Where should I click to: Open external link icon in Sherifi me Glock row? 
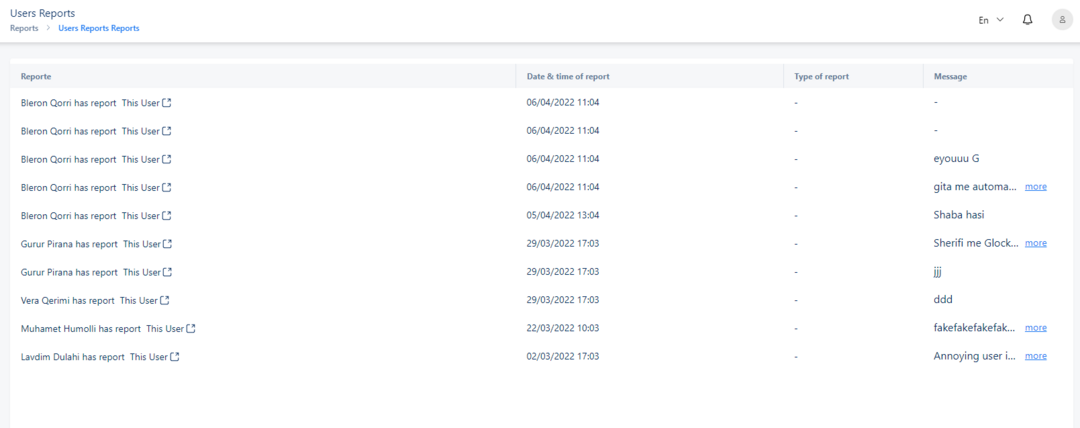[167, 244]
